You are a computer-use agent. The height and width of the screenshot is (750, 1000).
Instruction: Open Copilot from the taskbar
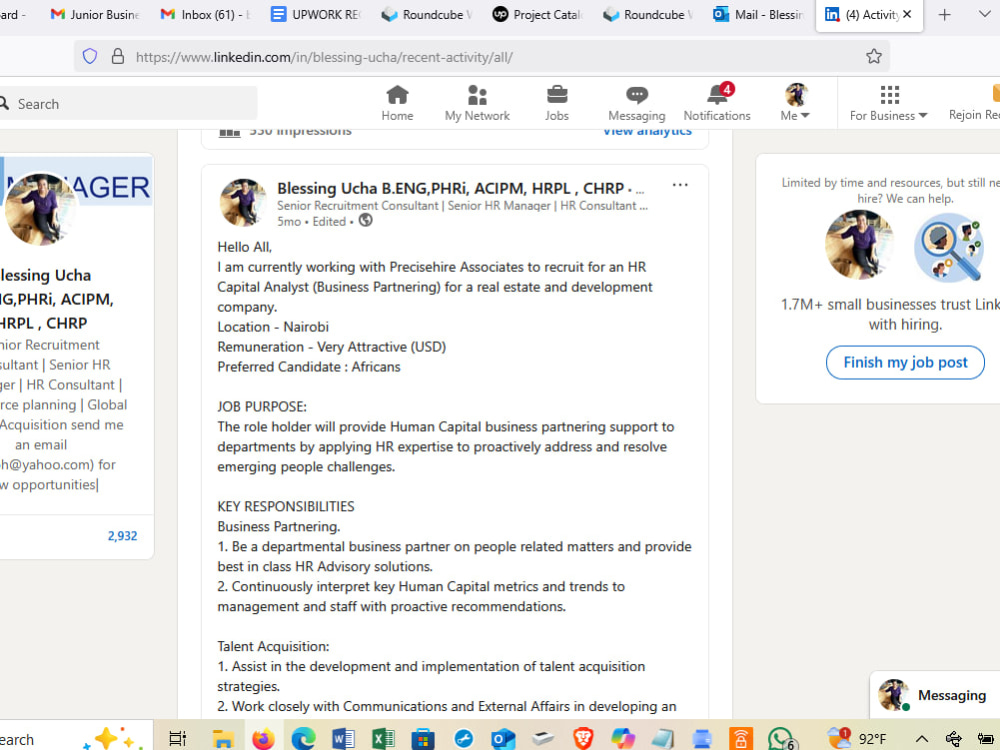[622, 739]
